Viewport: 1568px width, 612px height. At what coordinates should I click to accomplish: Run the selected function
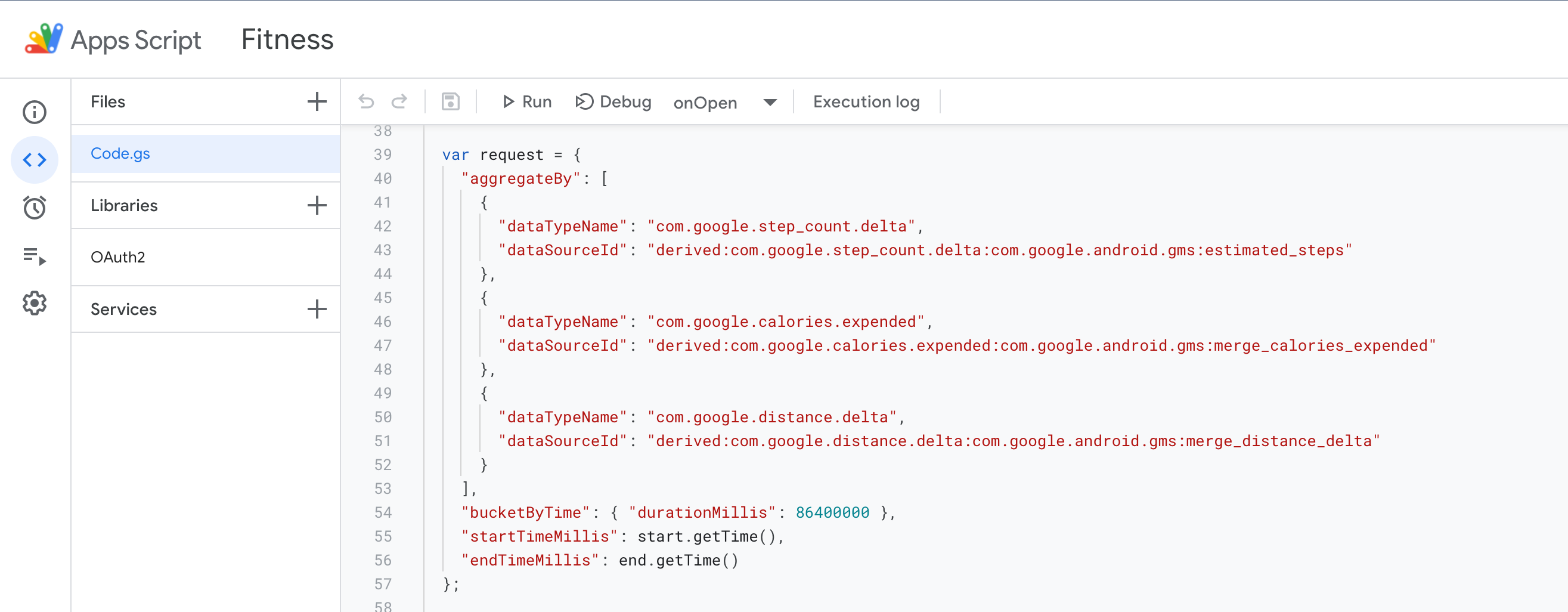click(526, 101)
